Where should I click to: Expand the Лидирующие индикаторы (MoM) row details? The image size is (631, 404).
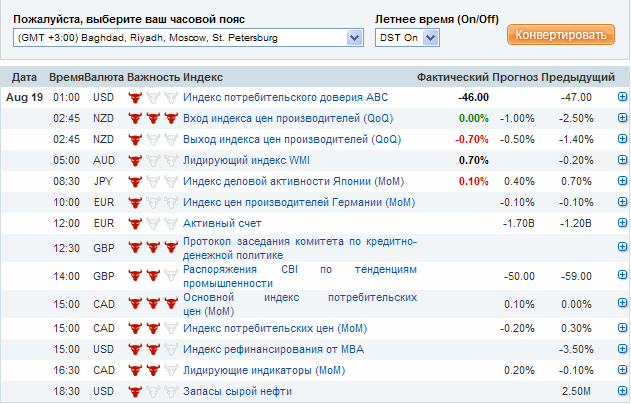pyautogui.click(x=622, y=369)
